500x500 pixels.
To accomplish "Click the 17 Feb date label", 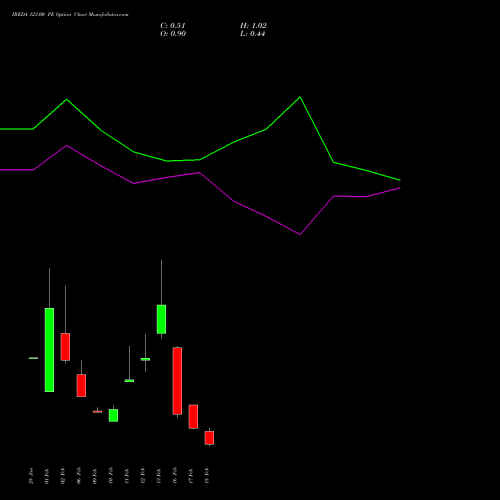I will click(x=191, y=476).
